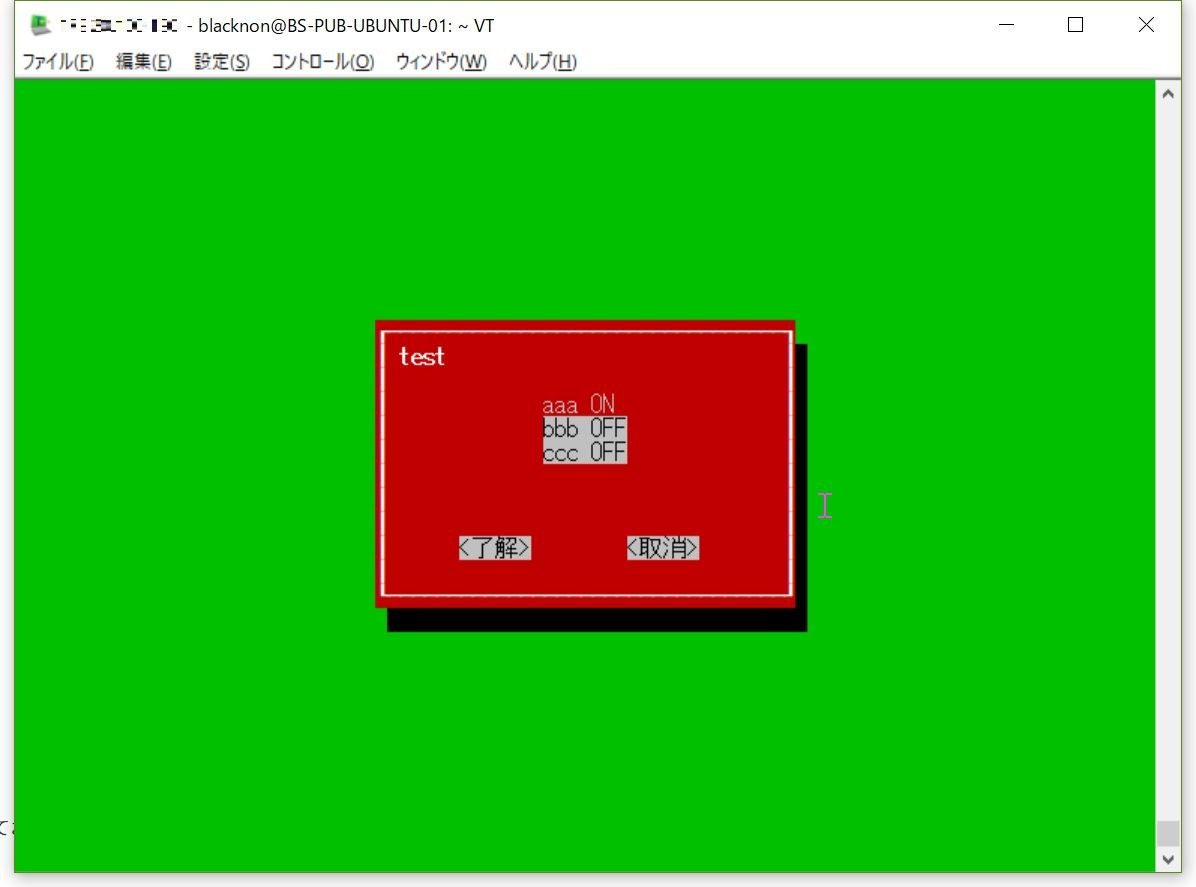The height and width of the screenshot is (887, 1196).
Task: Click the Tera Term icon in title bar
Action: click(41, 25)
